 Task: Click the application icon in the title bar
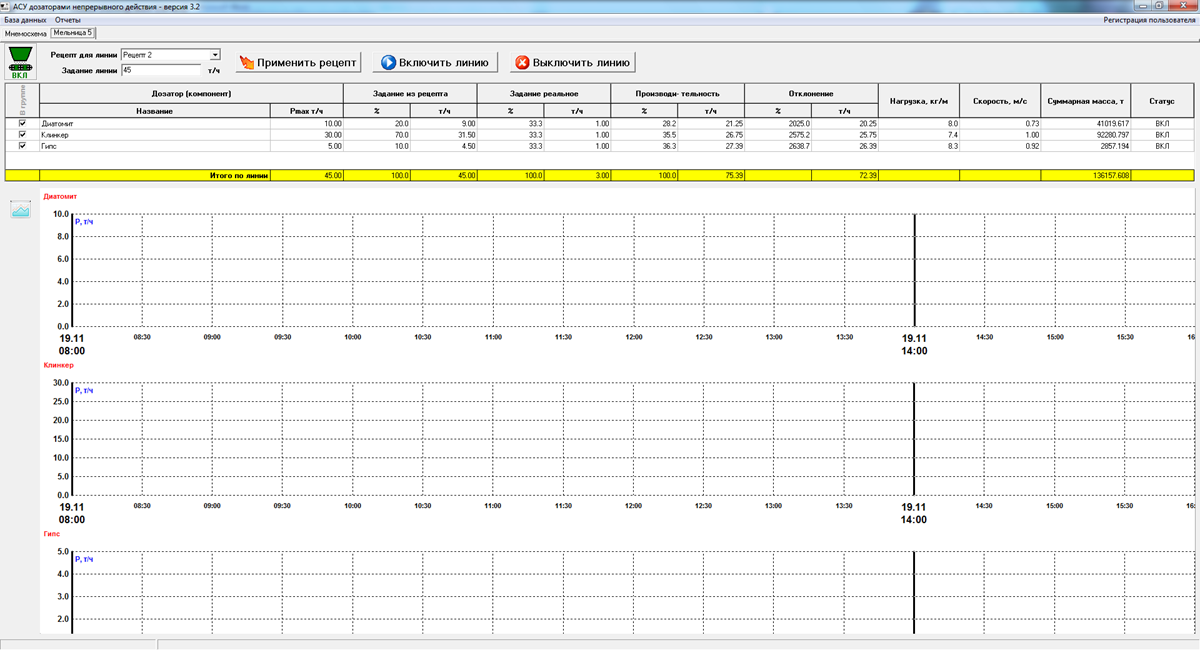pyautogui.click(x=7, y=6)
